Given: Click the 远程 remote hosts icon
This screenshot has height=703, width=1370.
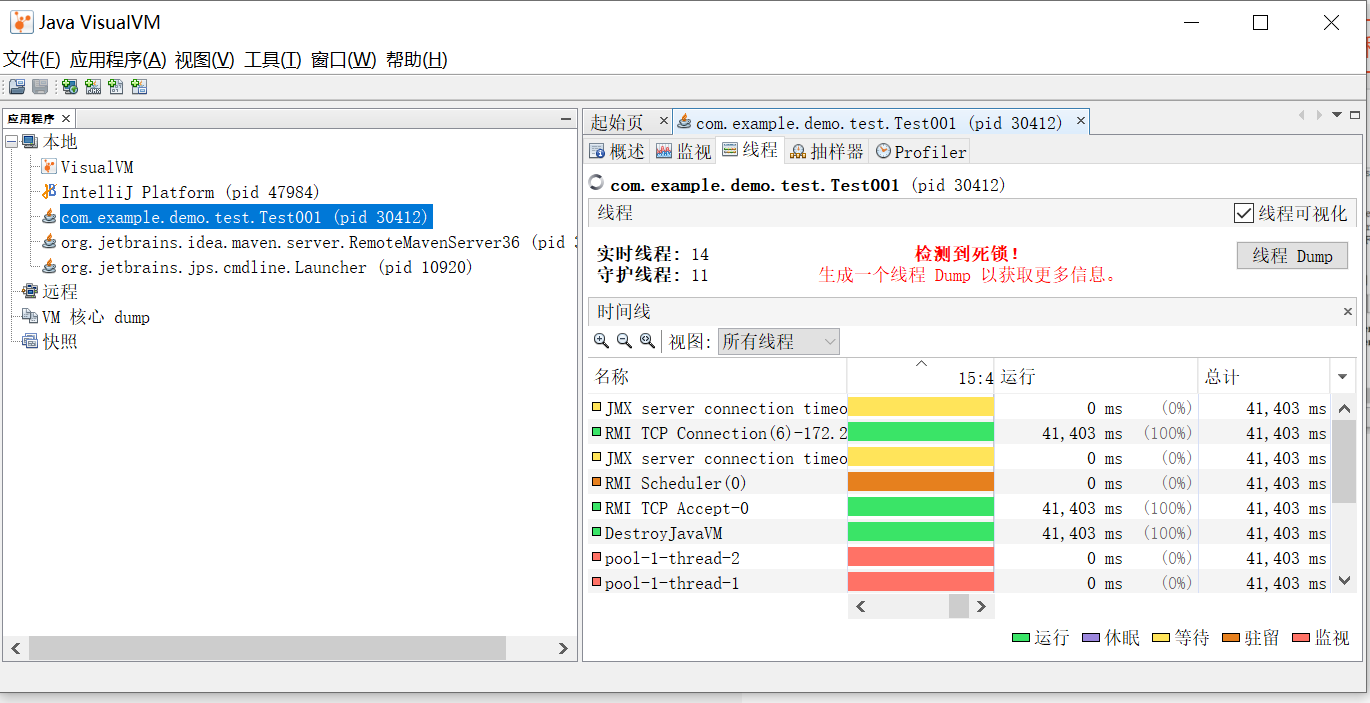Looking at the screenshot, I should click(30, 292).
